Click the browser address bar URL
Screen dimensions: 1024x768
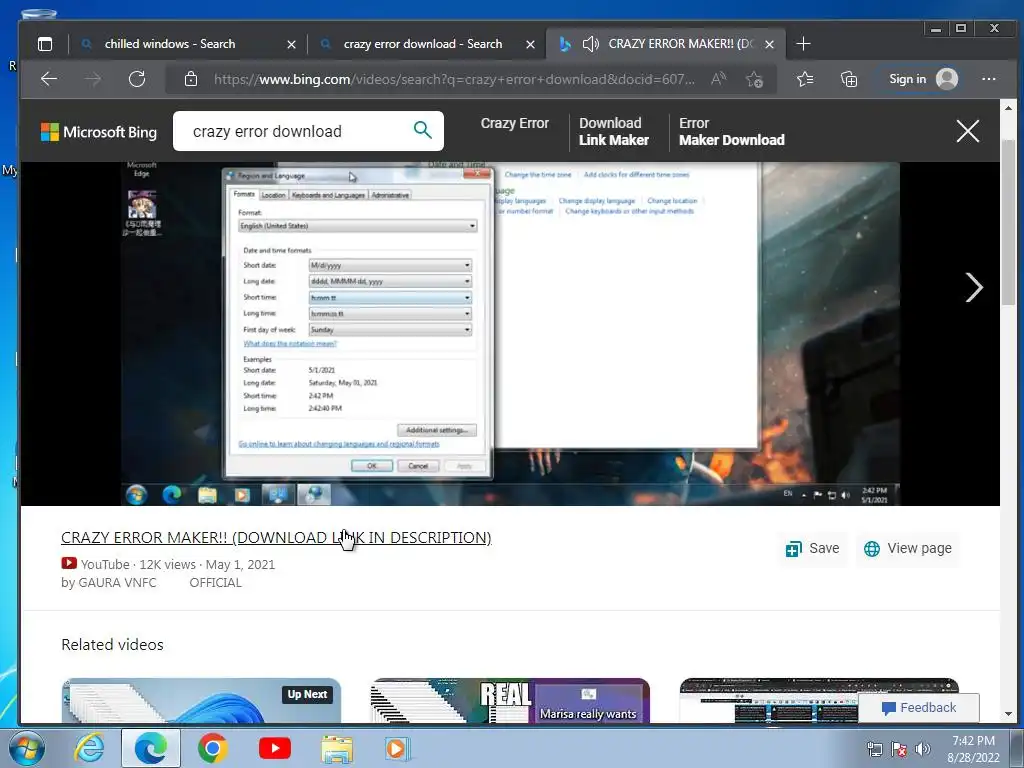(454, 80)
